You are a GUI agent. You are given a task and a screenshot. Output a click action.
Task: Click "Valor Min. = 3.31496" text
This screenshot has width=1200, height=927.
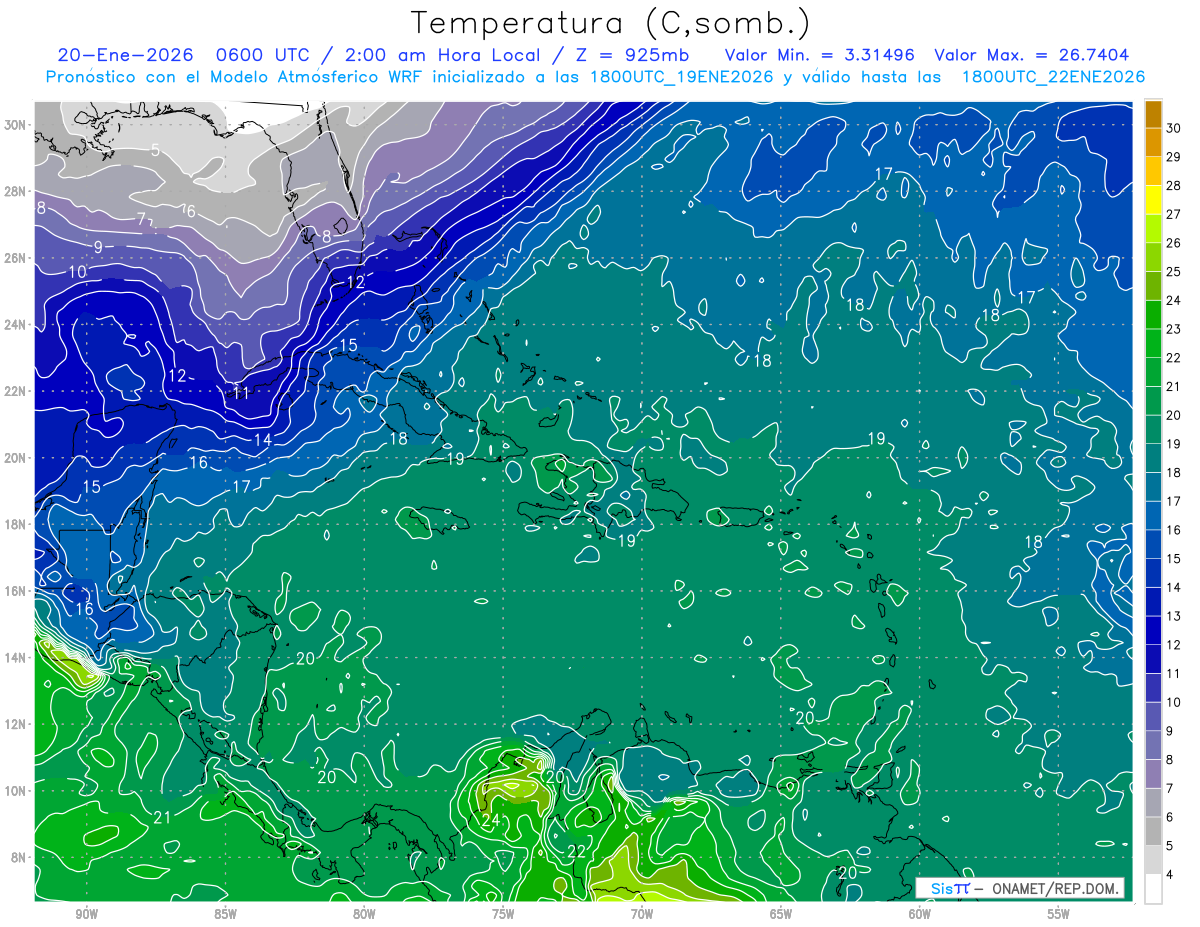point(819,55)
